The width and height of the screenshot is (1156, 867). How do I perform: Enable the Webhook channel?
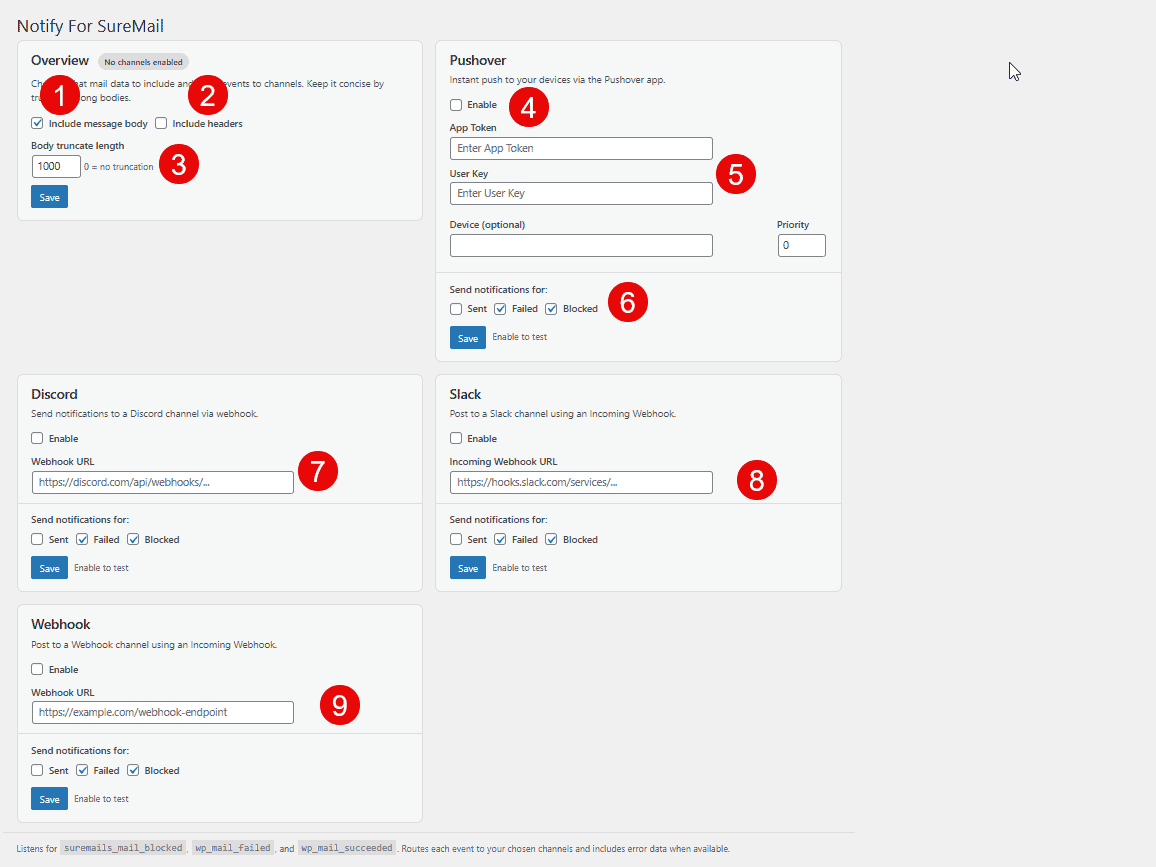tap(38, 669)
